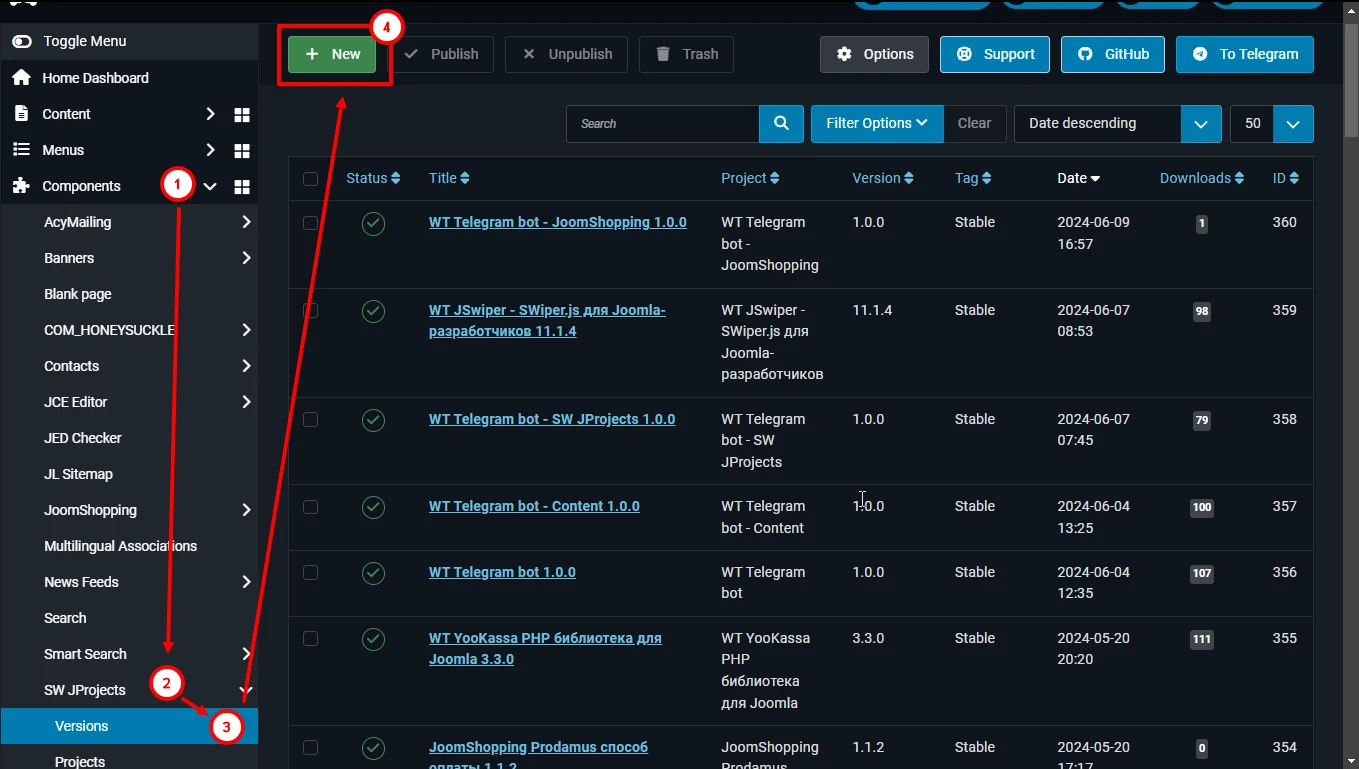Open the Search component in sidebar

coord(65,618)
